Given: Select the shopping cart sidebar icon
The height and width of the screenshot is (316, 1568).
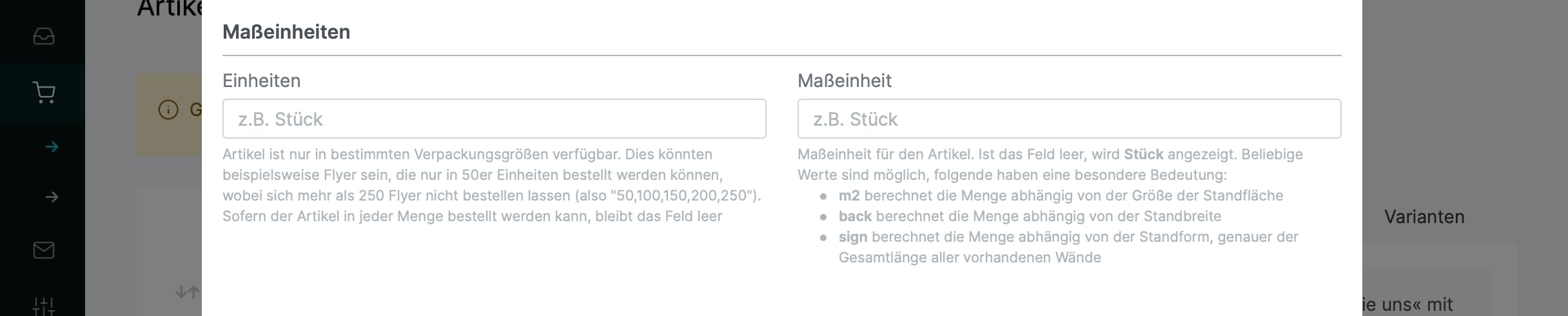Looking at the screenshot, I should (44, 92).
